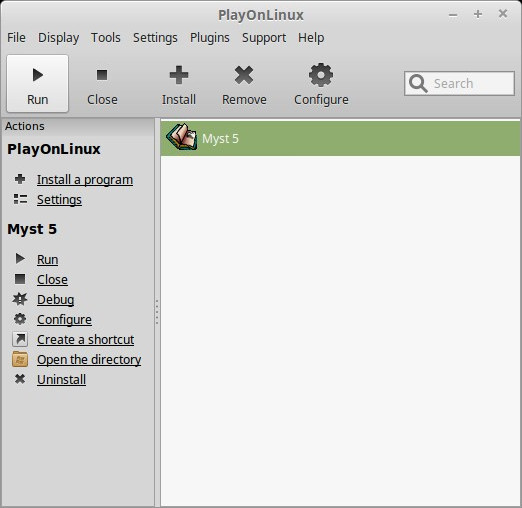The height and width of the screenshot is (508, 522).
Task: Click the Configure gear icon in toolbar
Action: [321, 75]
